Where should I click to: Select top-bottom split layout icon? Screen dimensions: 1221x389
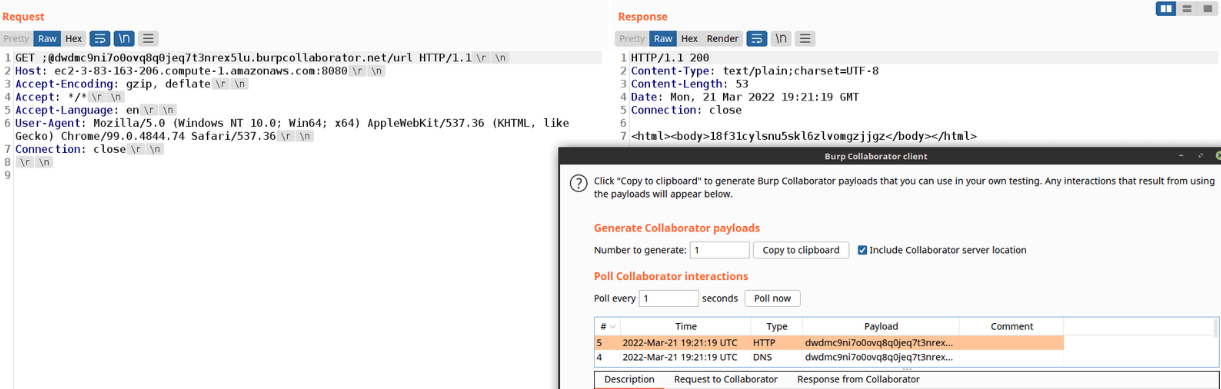click(x=1187, y=9)
